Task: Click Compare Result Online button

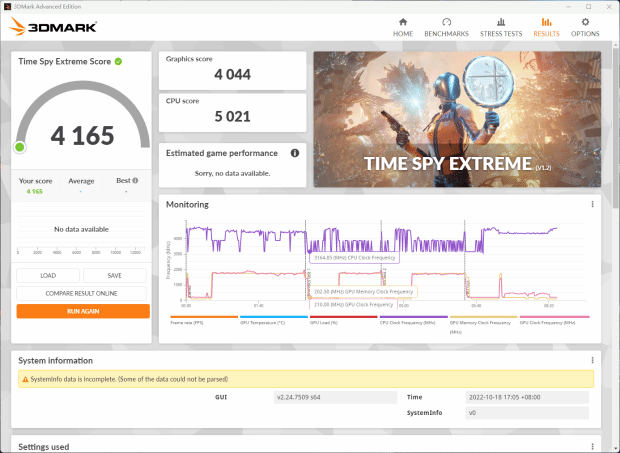Action: tap(81, 293)
